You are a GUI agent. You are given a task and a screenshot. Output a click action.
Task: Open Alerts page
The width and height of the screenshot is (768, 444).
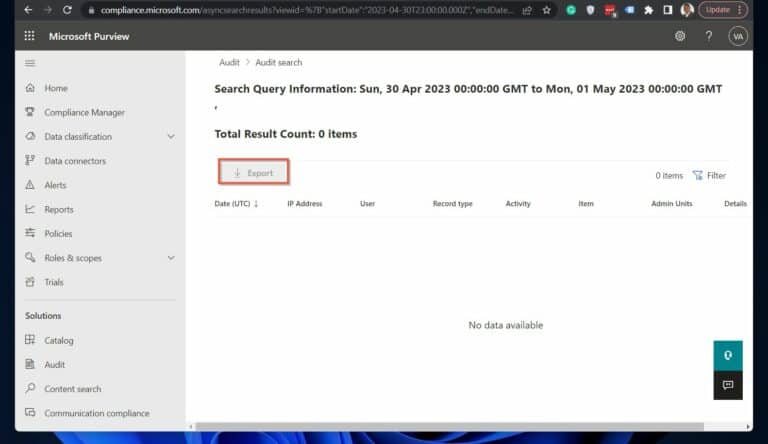coord(55,185)
